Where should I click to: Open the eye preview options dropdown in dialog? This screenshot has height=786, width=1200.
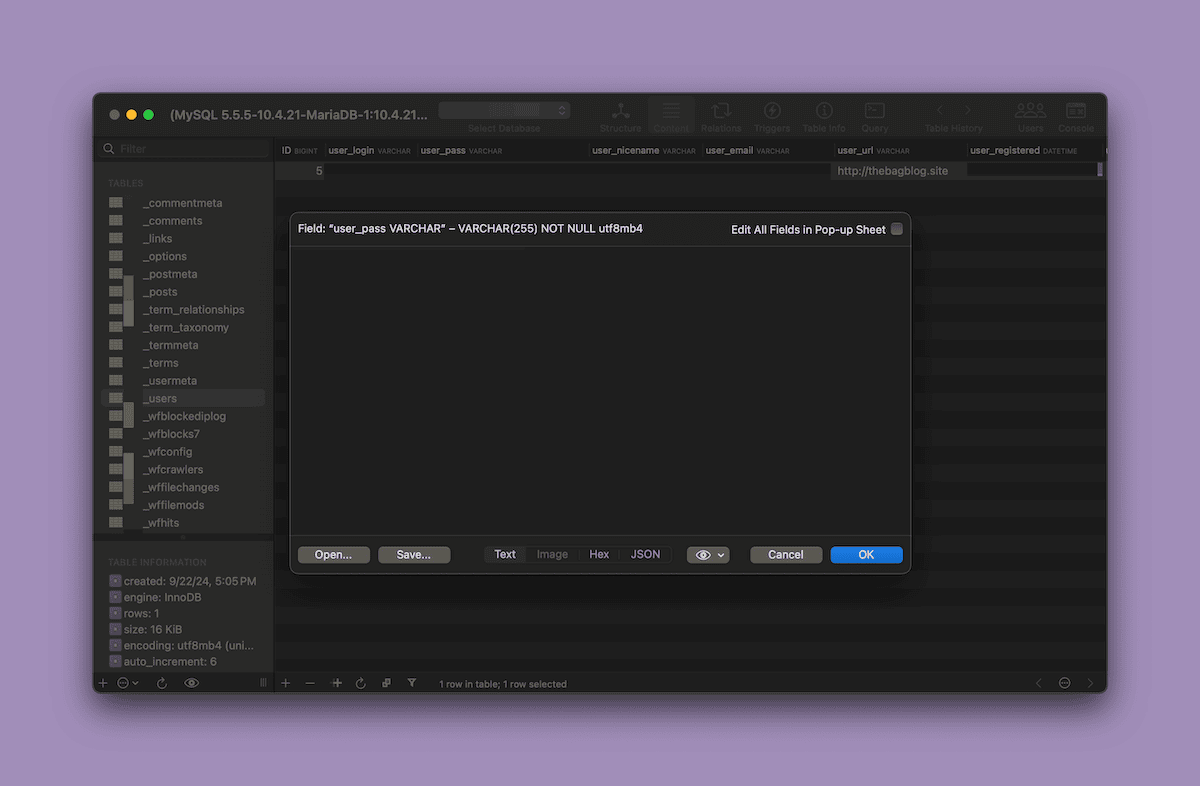pyautogui.click(x=708, y=554)
